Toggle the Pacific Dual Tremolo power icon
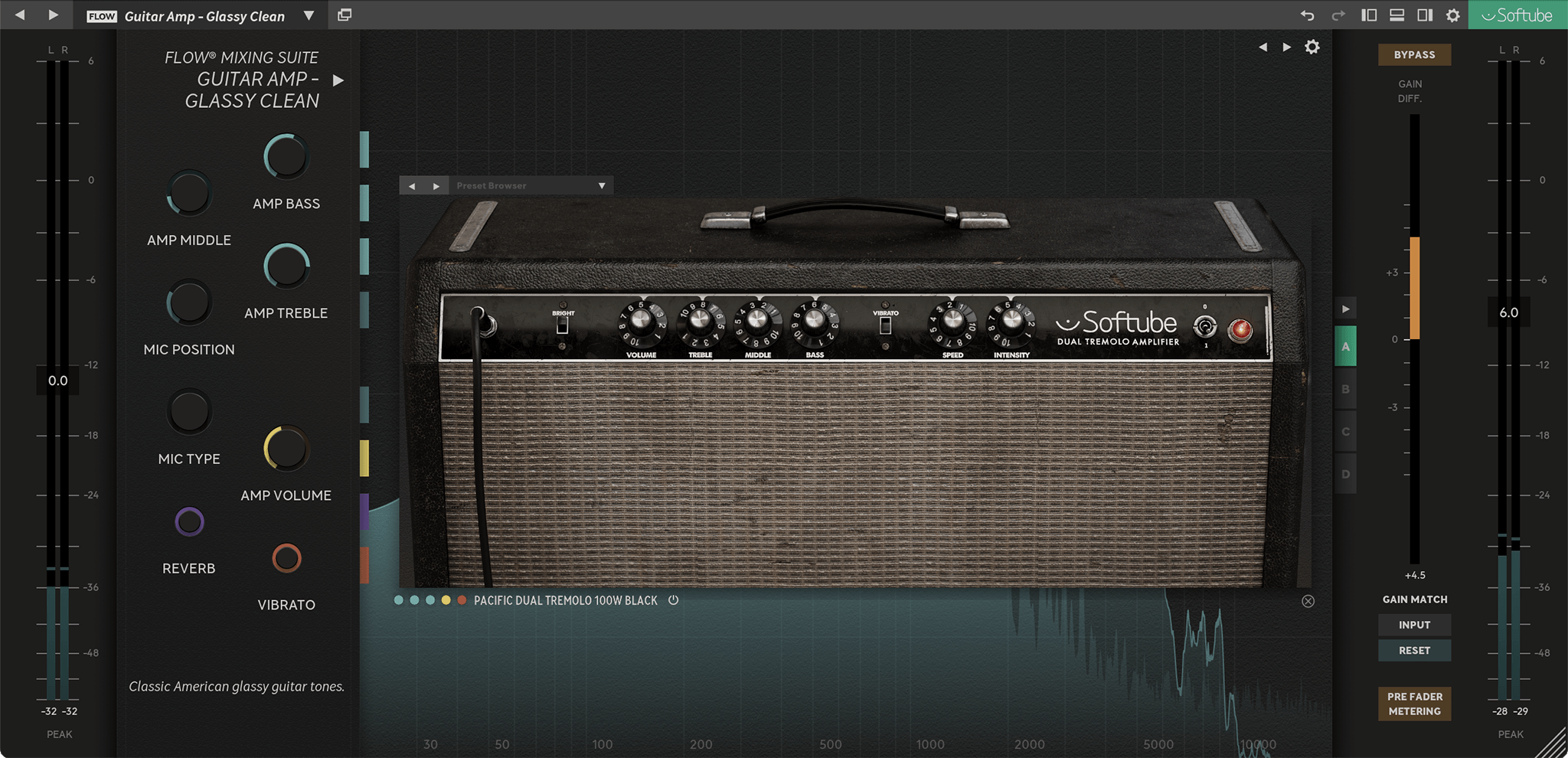The height and width of the screenshot is (758, 1568). [x=673, y=600]
